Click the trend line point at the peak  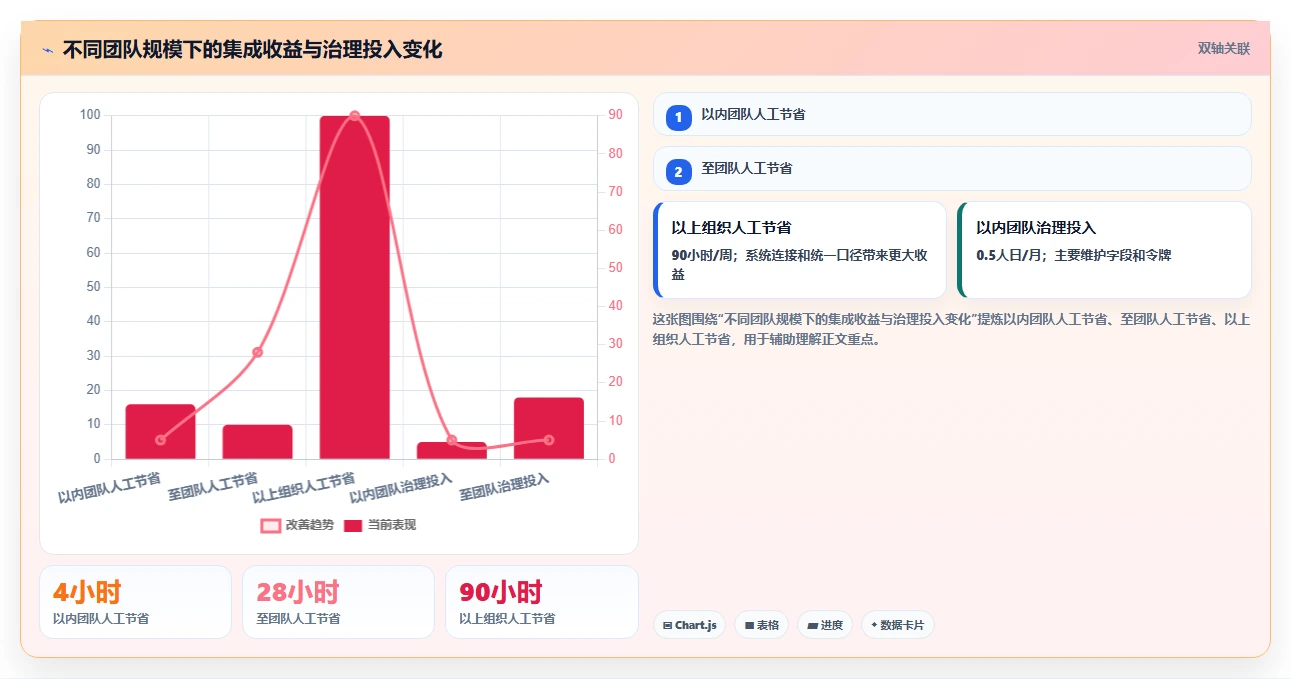pos(355,116)
